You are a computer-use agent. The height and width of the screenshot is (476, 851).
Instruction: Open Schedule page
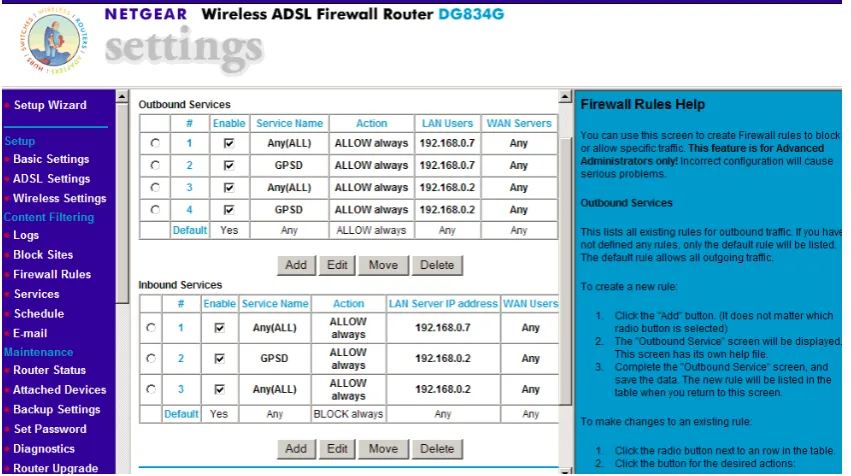coord(39,314)
